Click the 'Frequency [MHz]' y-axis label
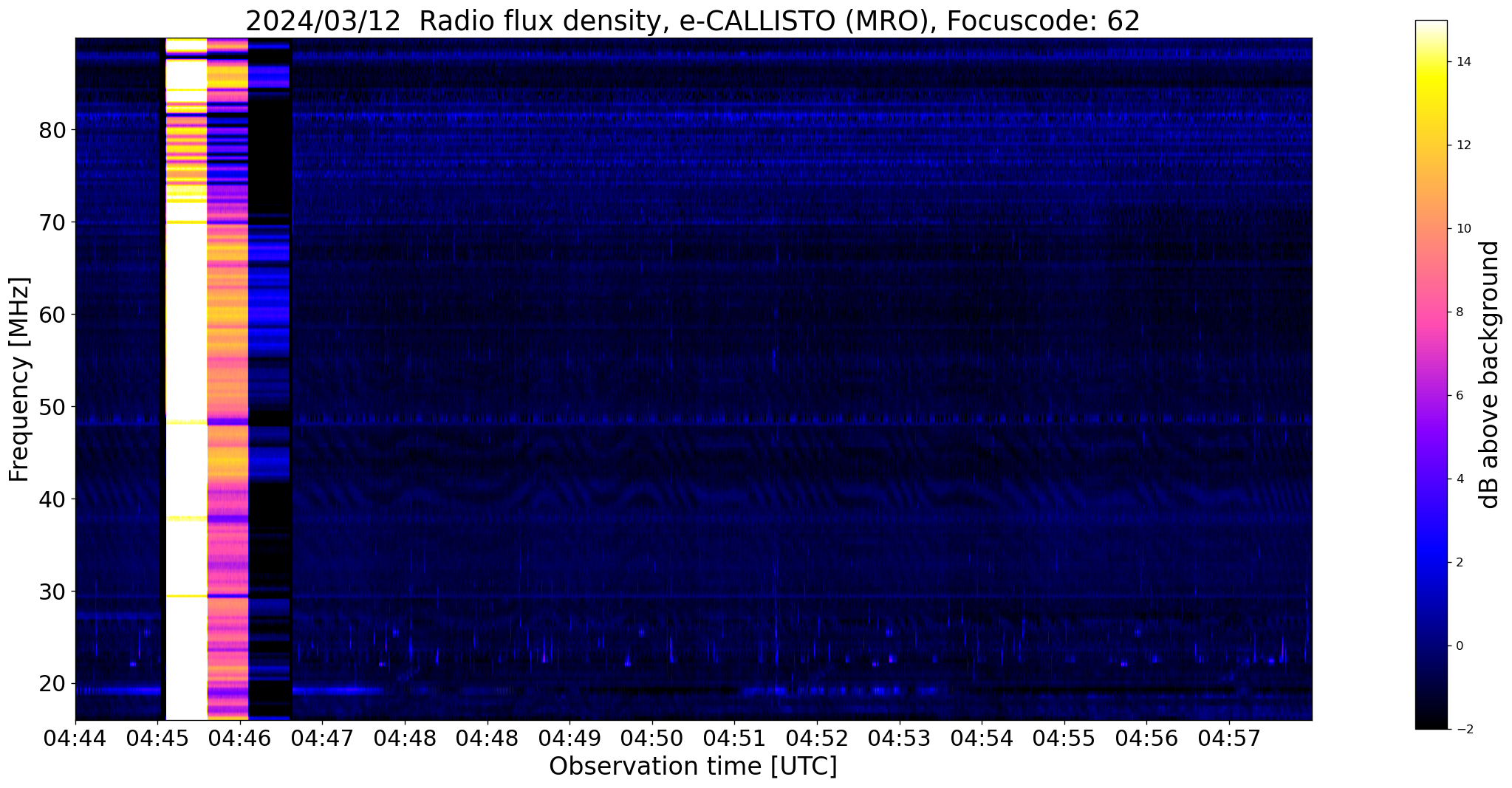This screenshot has width=1512, height=788. tap(20, 379)
